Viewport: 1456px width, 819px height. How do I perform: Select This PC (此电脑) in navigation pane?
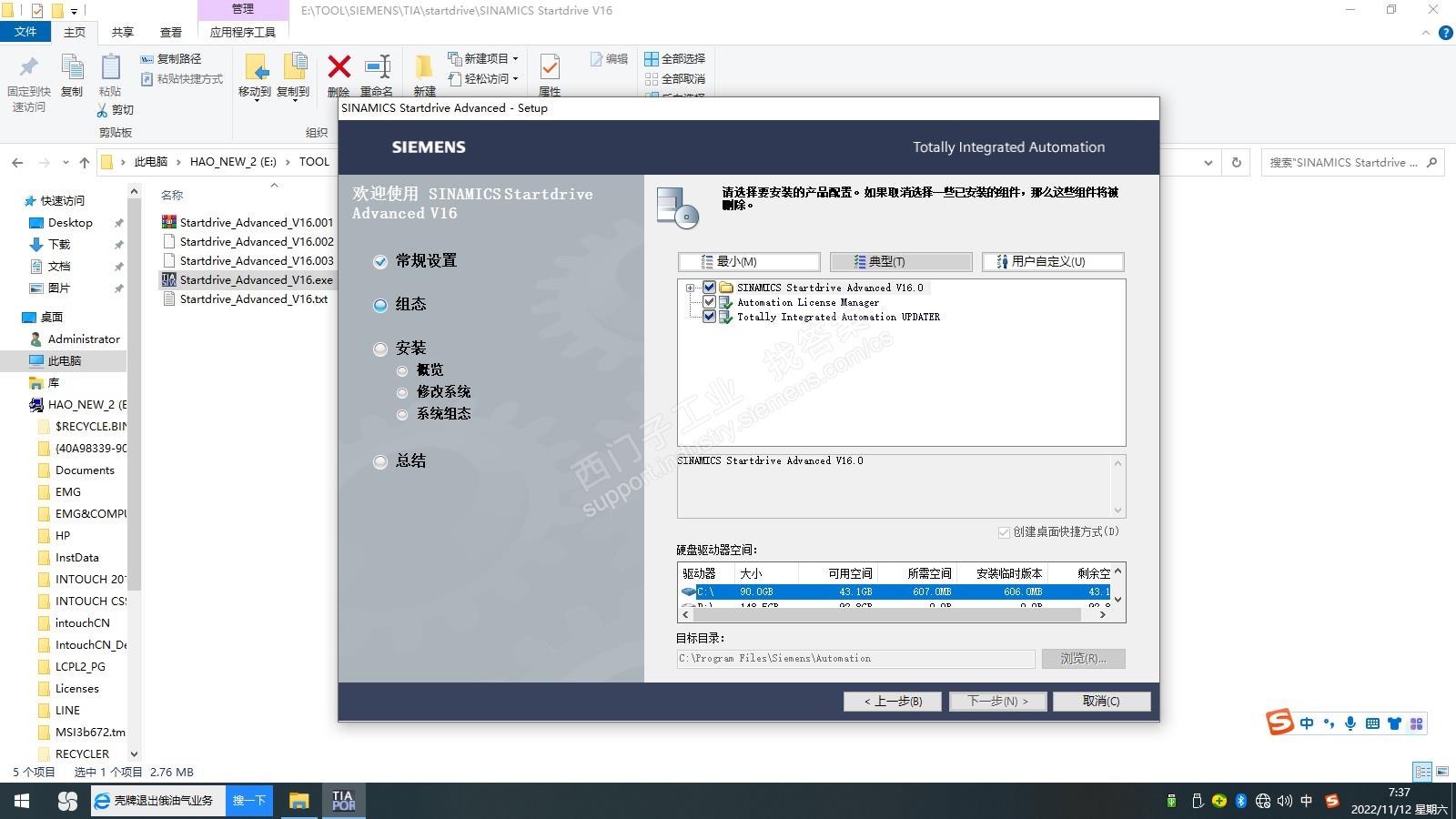click(x=65, y=361)
